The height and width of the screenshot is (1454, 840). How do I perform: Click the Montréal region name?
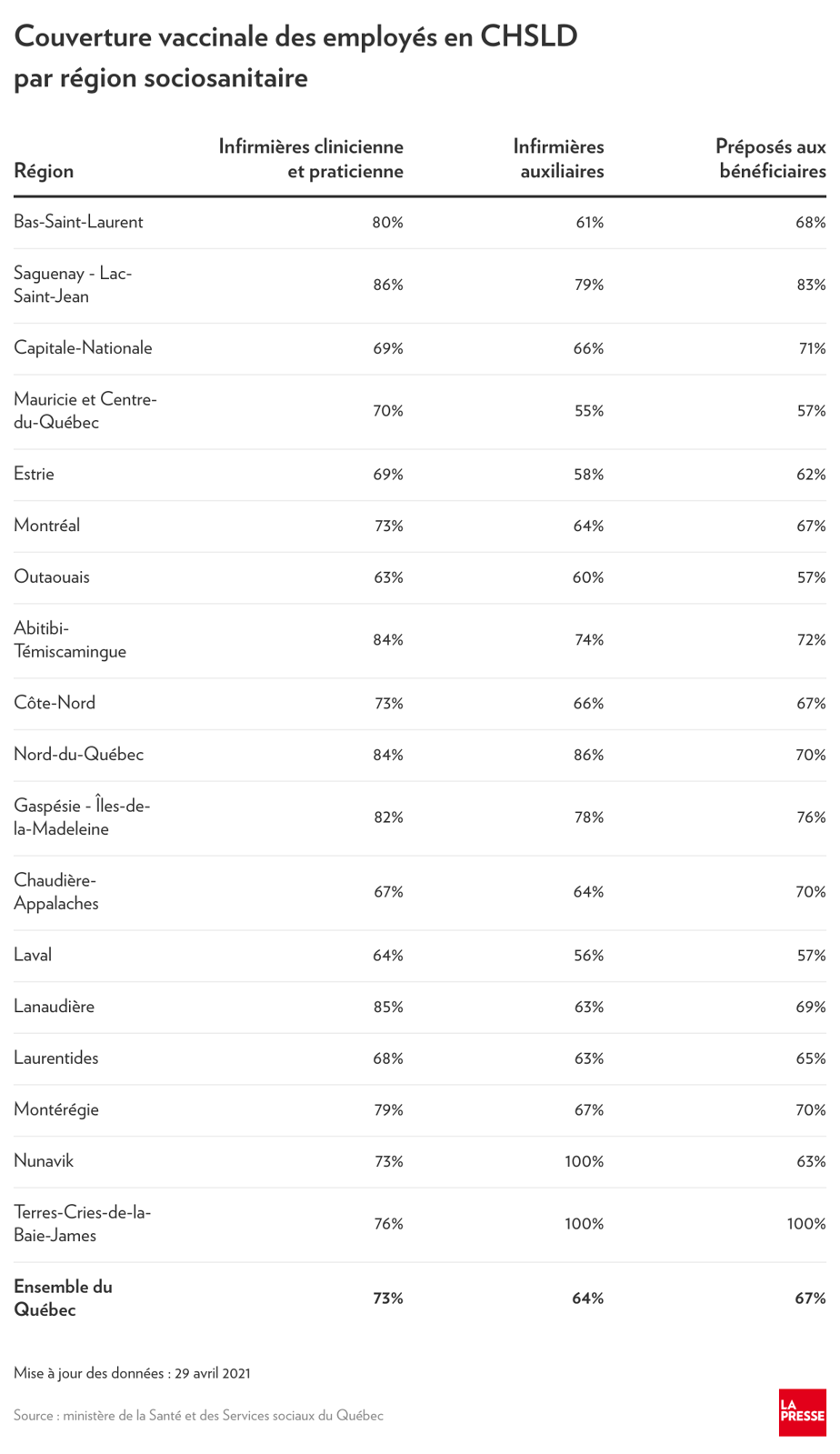(47, 526)
